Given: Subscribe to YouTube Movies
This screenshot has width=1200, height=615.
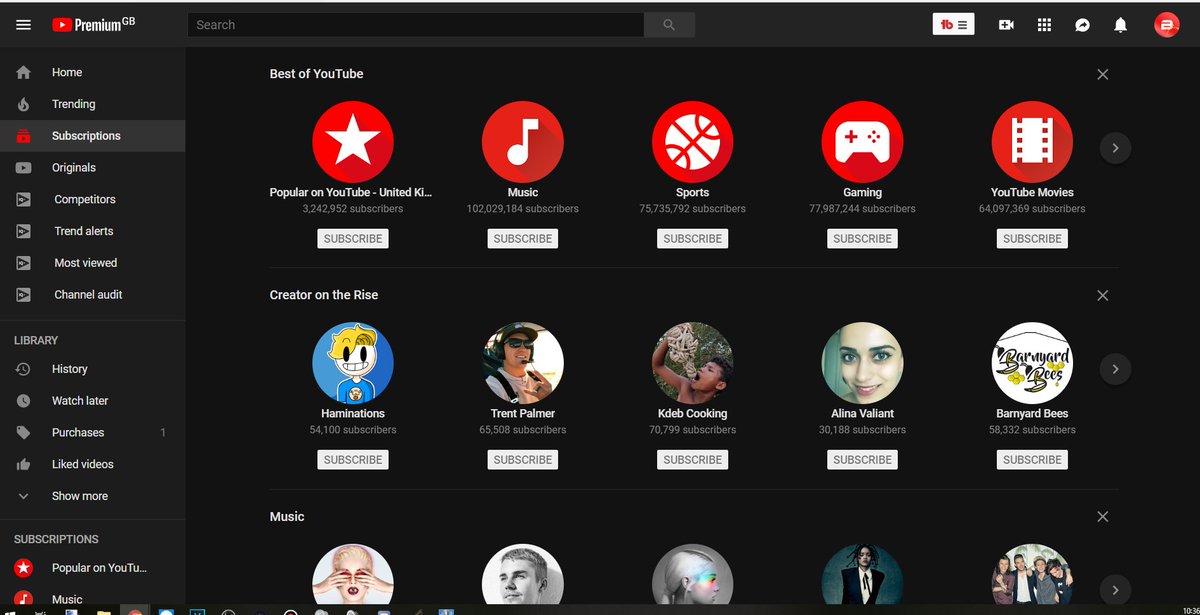Looking at the screenshot, I should click(1032, 239).
